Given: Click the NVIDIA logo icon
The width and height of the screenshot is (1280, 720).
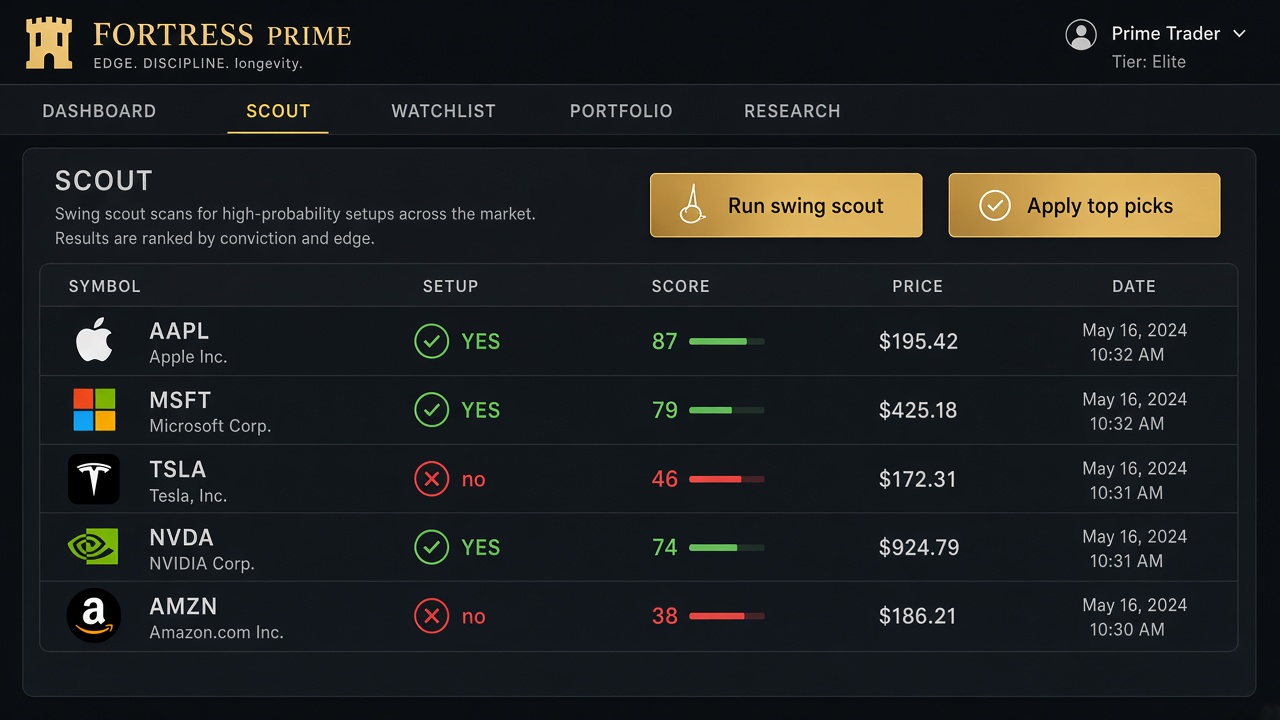Looking at the screenshot, I should pyautogui.click(x=93, y=547).
